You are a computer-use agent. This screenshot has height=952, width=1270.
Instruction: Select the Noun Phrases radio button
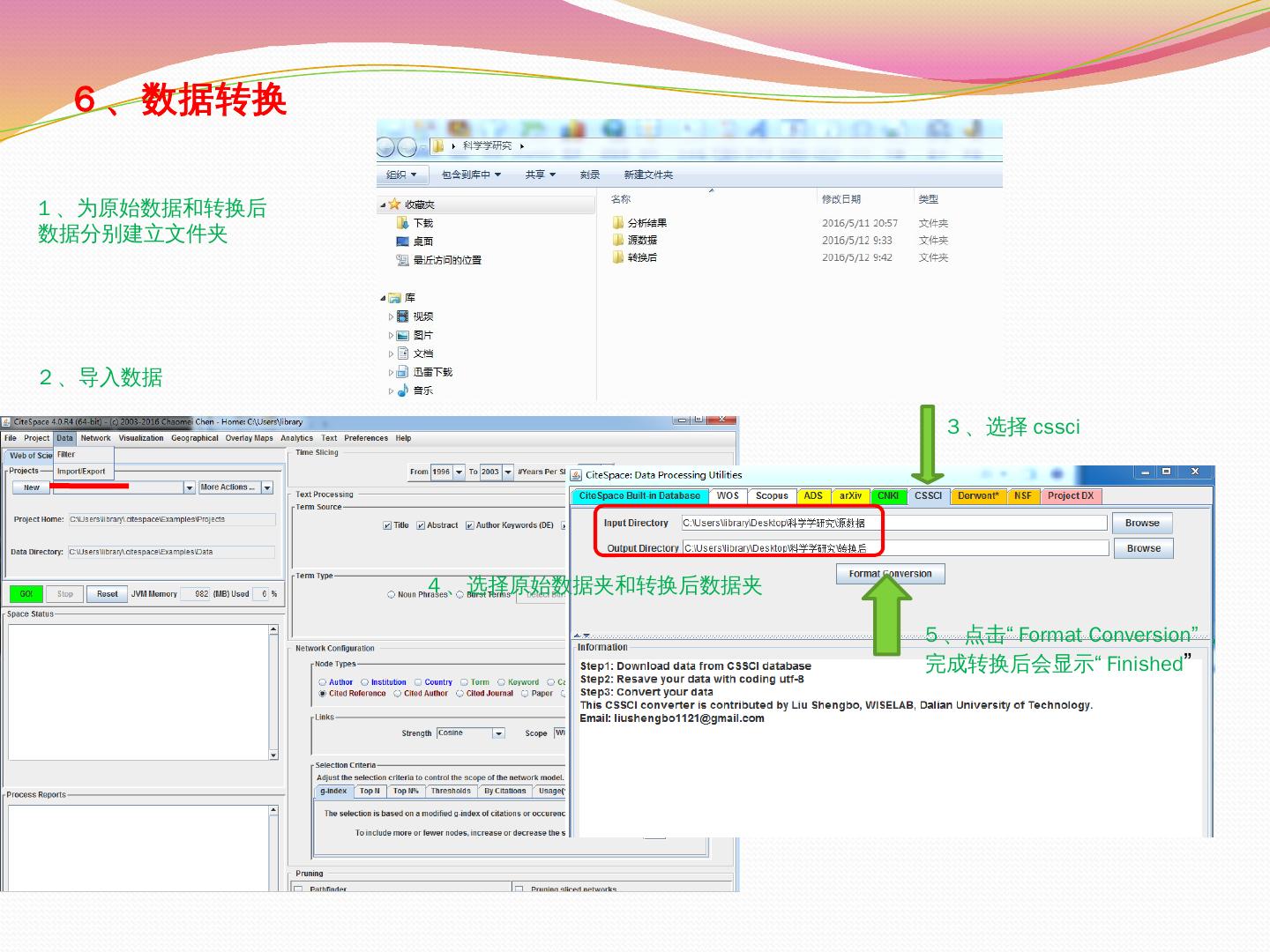(x=391, y=595)
